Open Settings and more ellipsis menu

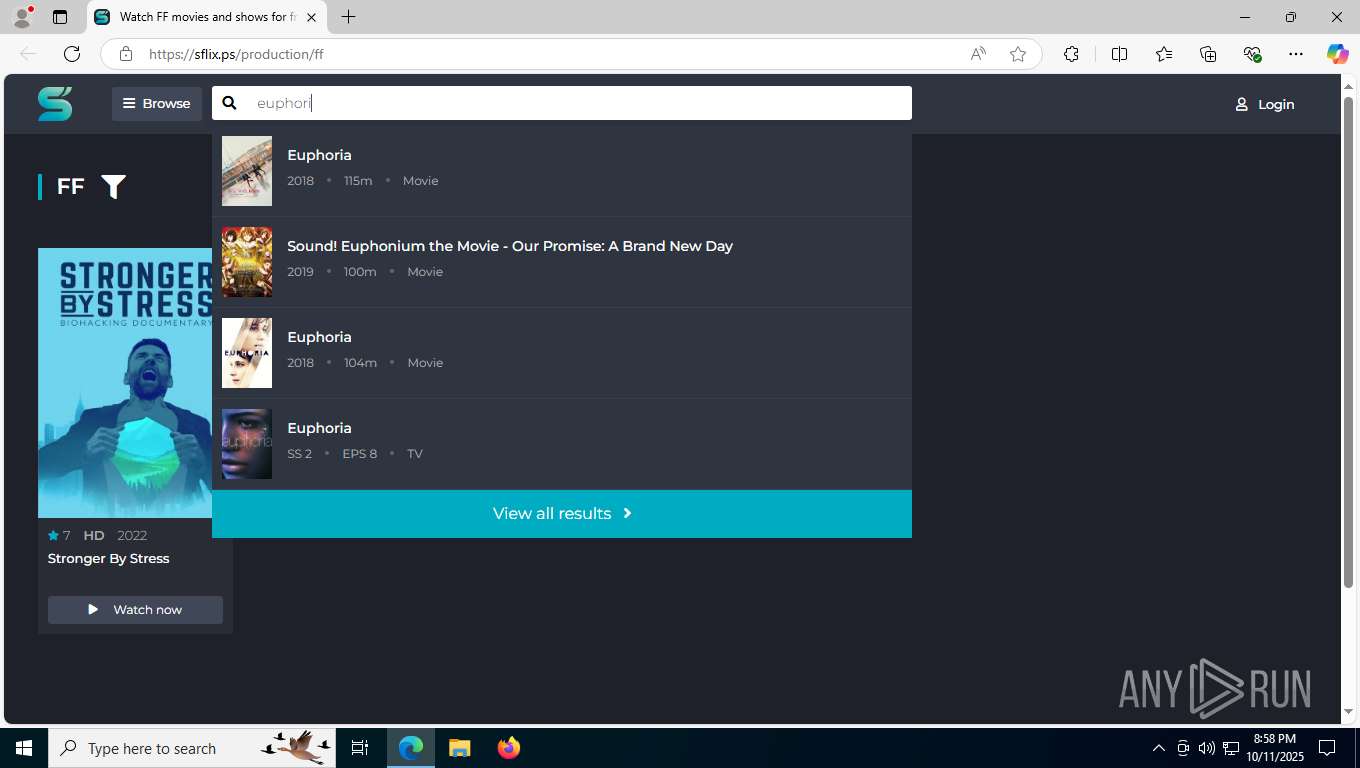(1296, 54)
